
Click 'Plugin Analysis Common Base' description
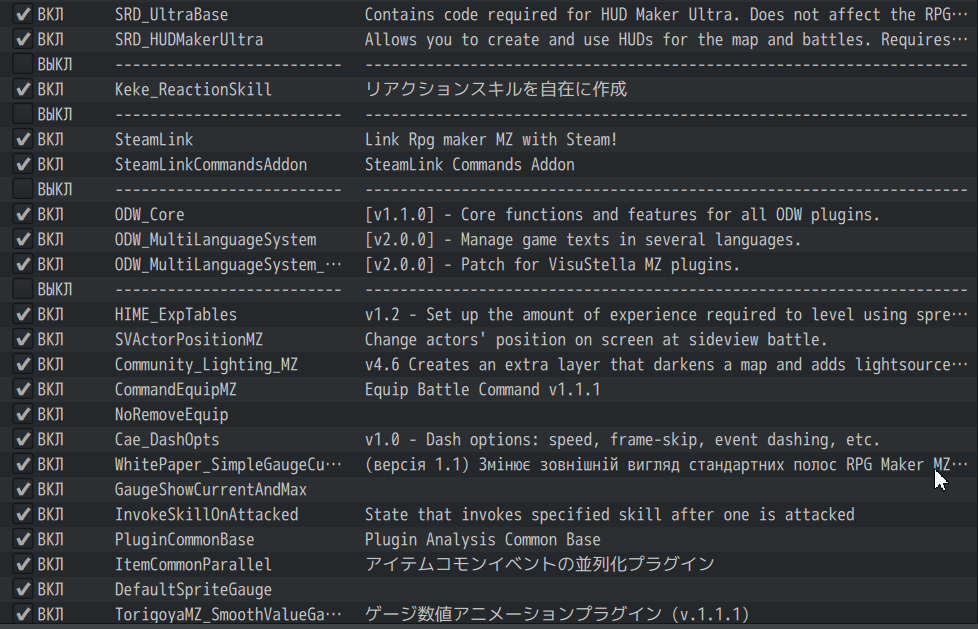(483, 539)
